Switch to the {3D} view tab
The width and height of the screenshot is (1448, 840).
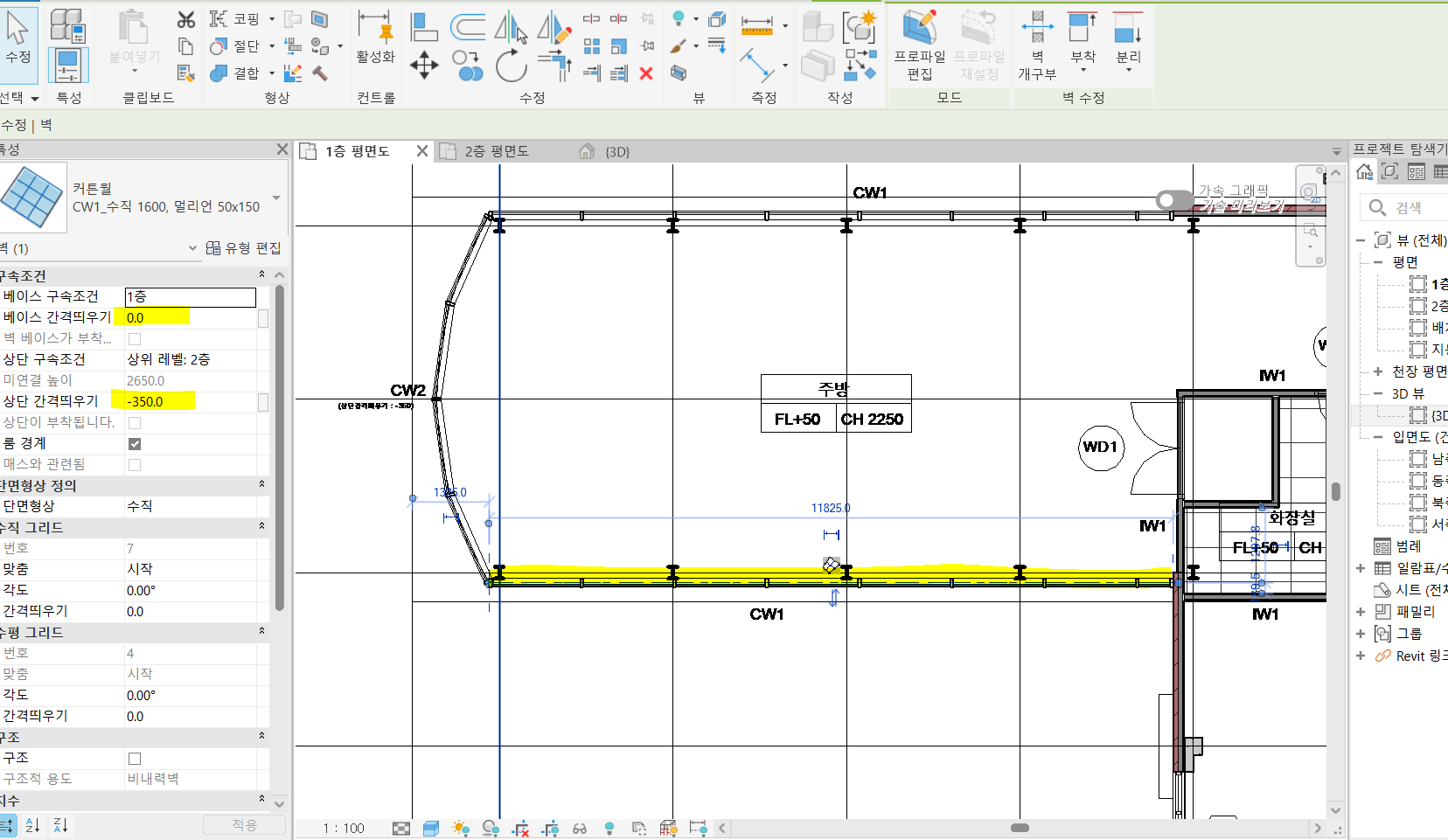click(x=616, y=151)
